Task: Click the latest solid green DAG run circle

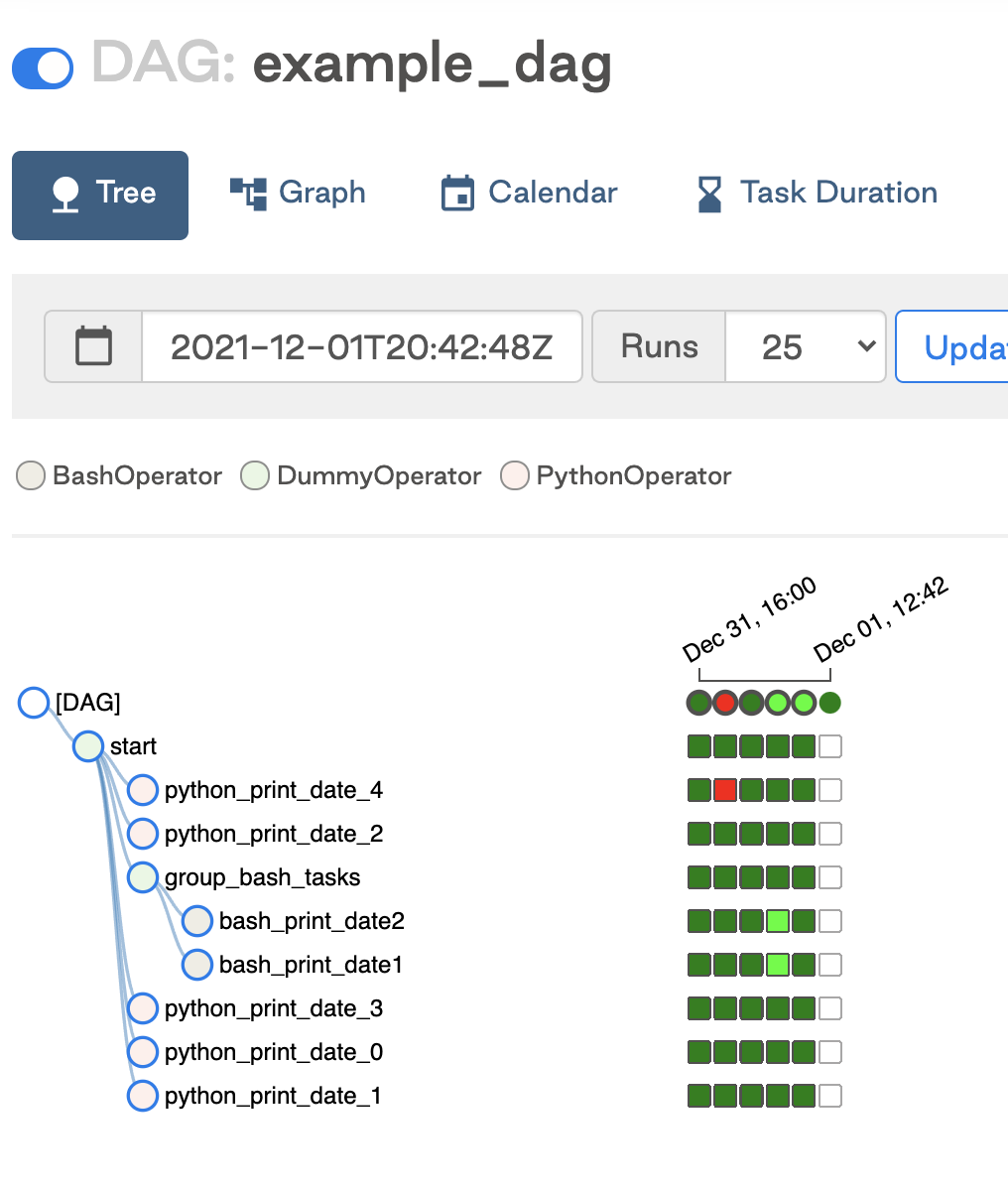Action: click(830, 703)
